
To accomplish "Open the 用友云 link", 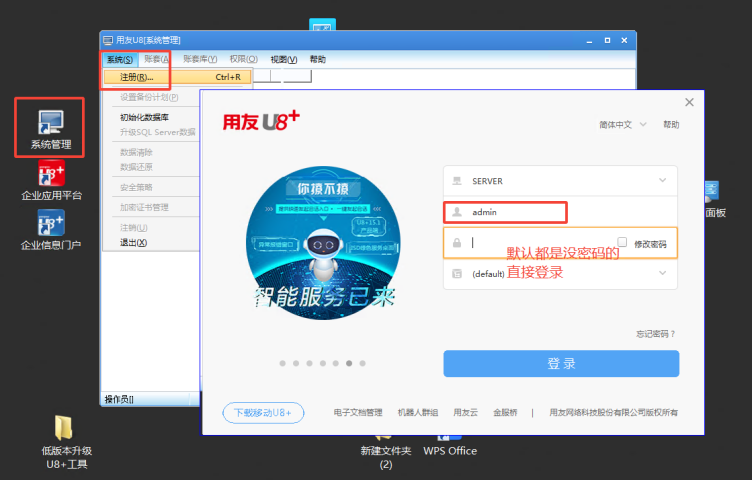I will 465,412.
